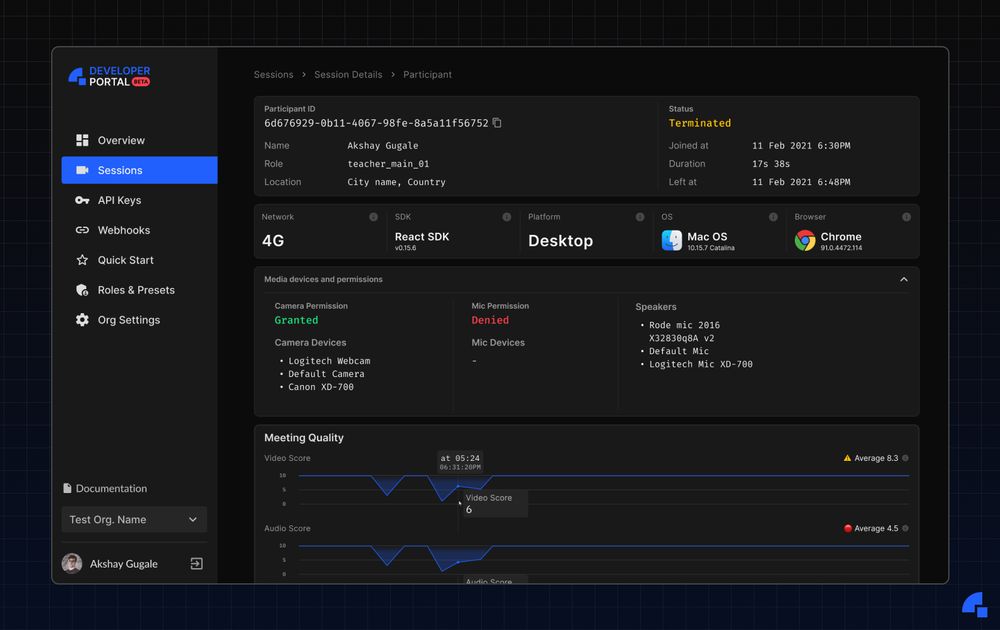Click the info icon next to Average 8.3
The height and width of the screenshot is (630, 1000).
[906, 458]
